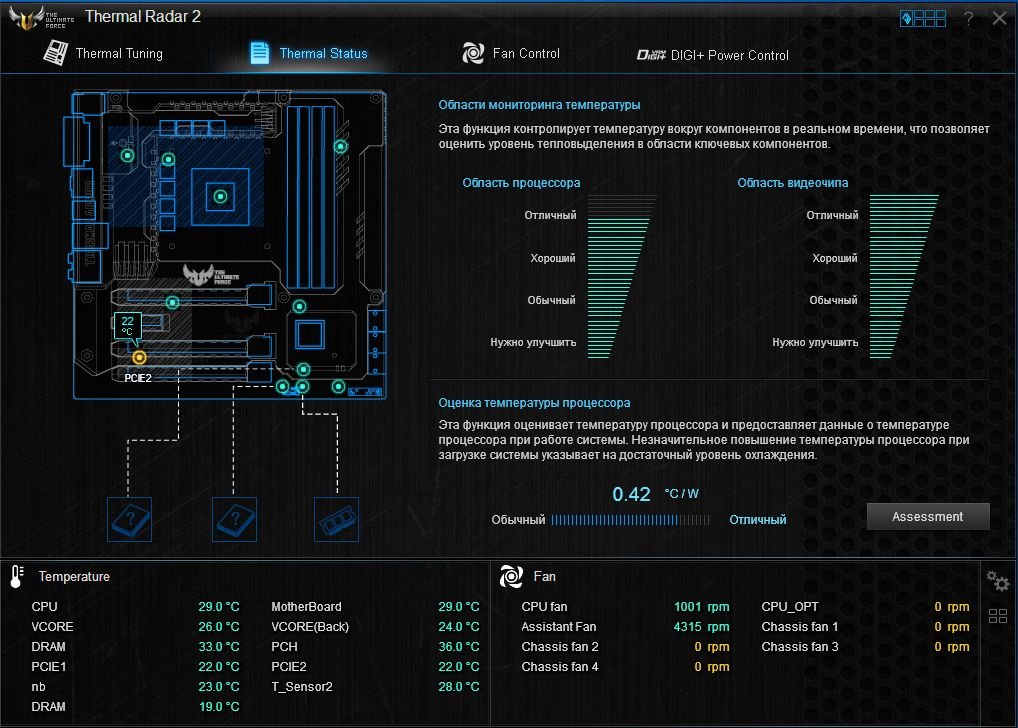
Task: Select the yellow PCIE2 sensor marker
Action: 139,357
